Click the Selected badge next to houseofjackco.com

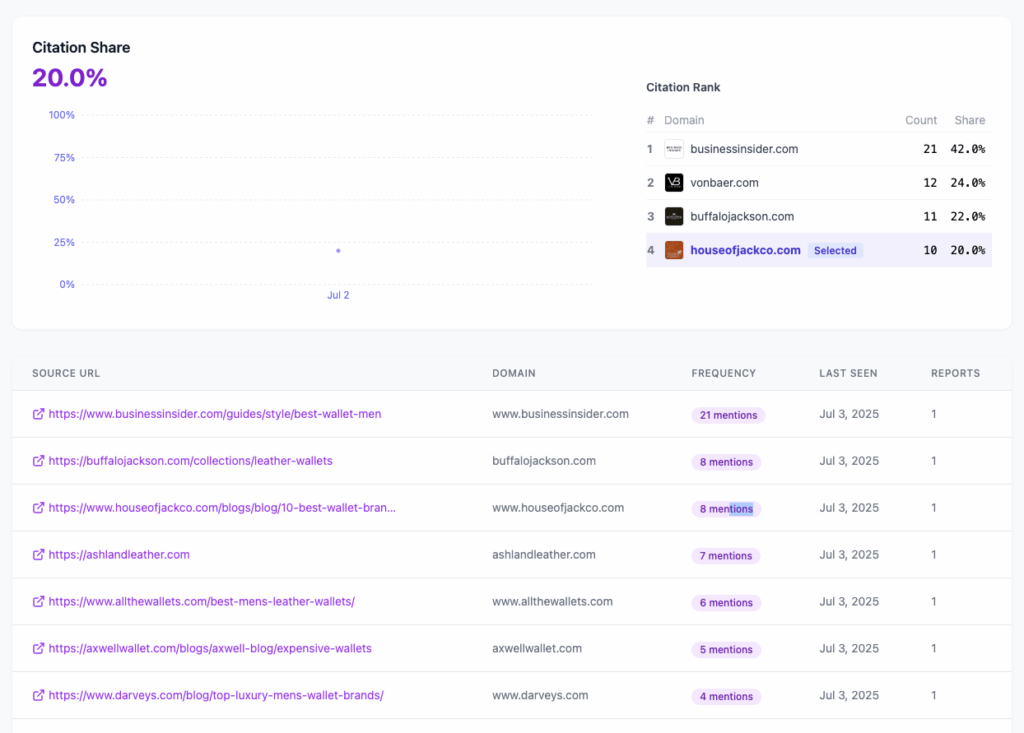coord(835,251)
